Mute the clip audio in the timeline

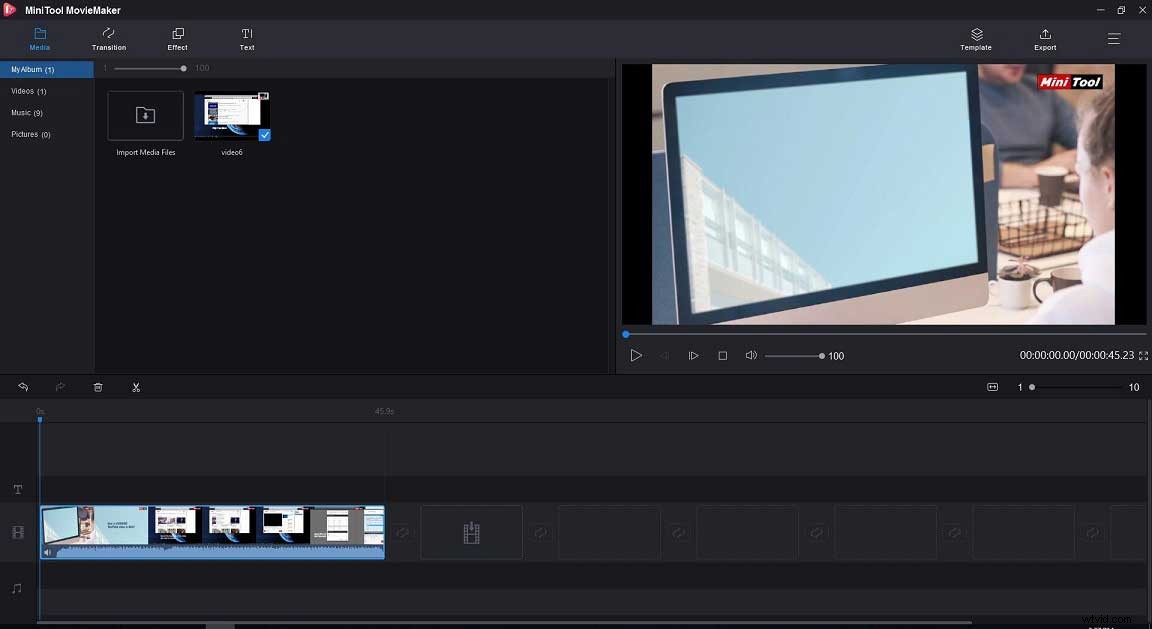pyautogui.click(x=48, y=551)
